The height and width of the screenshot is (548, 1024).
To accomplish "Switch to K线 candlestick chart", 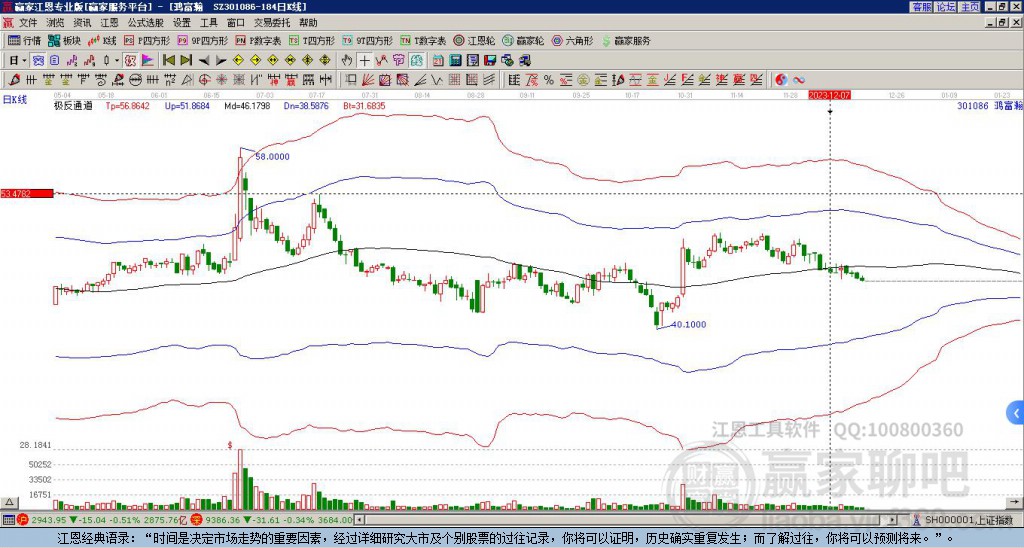I will pos(102,40).
